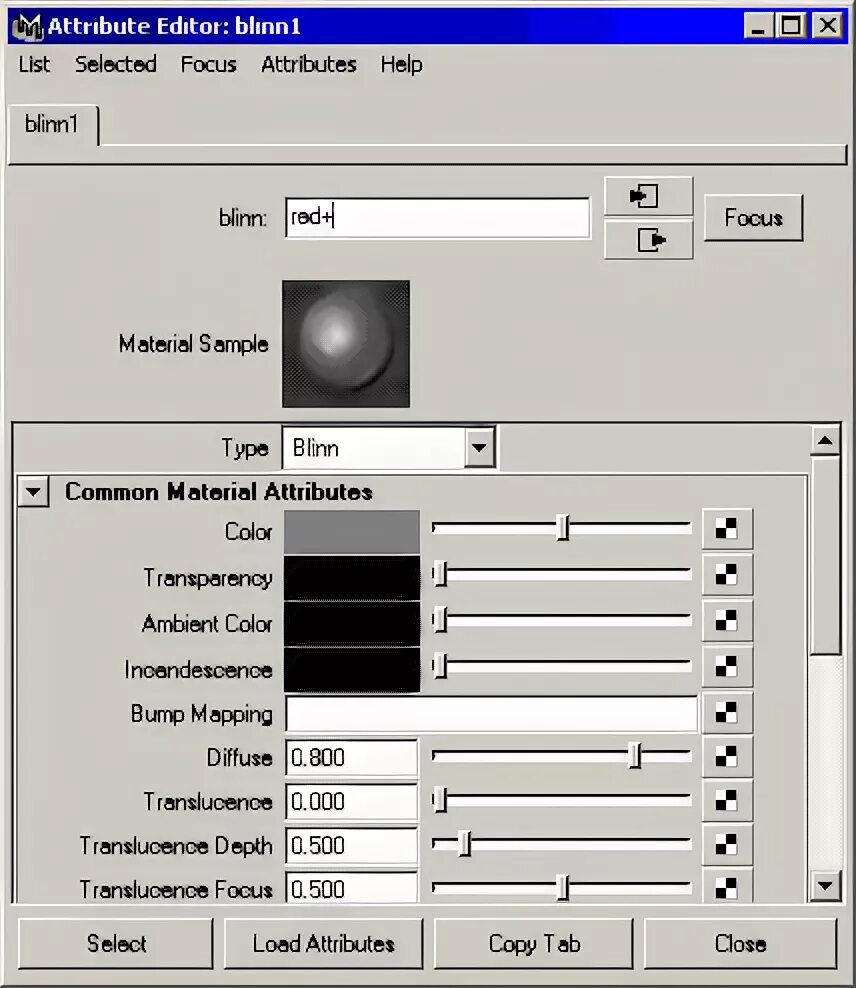This screenshot has width=856, height=988.
Task: Map a texture to the Diffuse attribute
Action: tap(727, 758)
